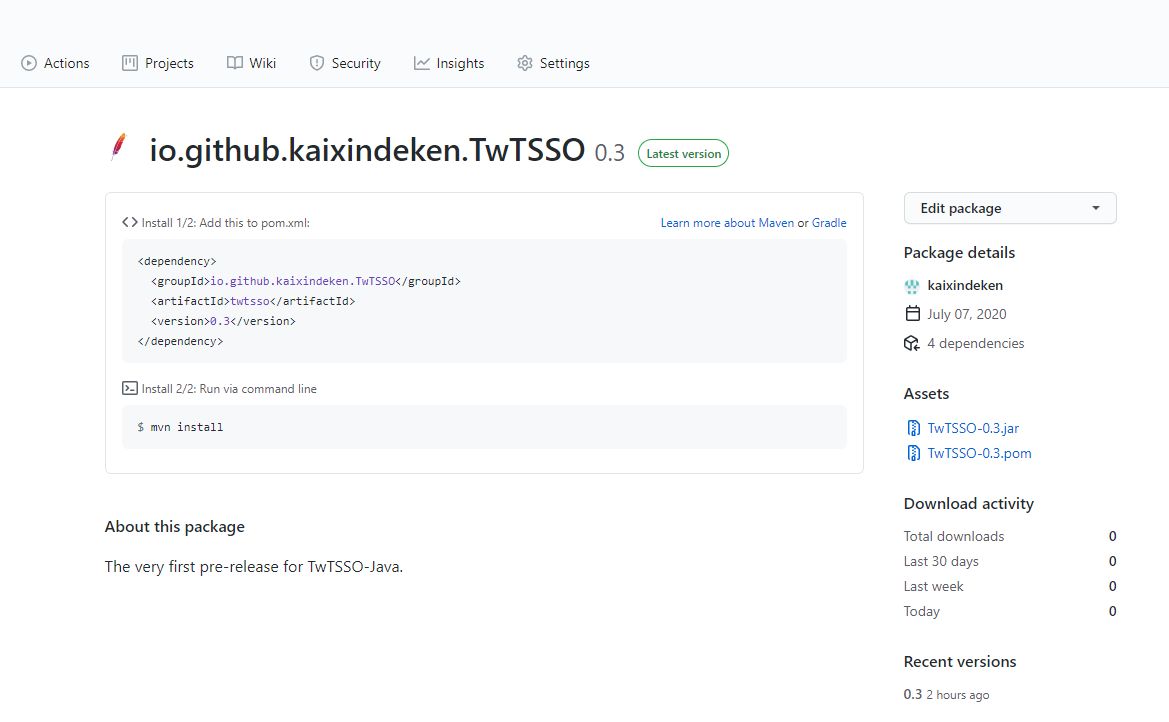Image resolution: width=1169 pixels, height=722 pixels.
Task: Switch to the Wiki tab
Action: tap(251, 63)
